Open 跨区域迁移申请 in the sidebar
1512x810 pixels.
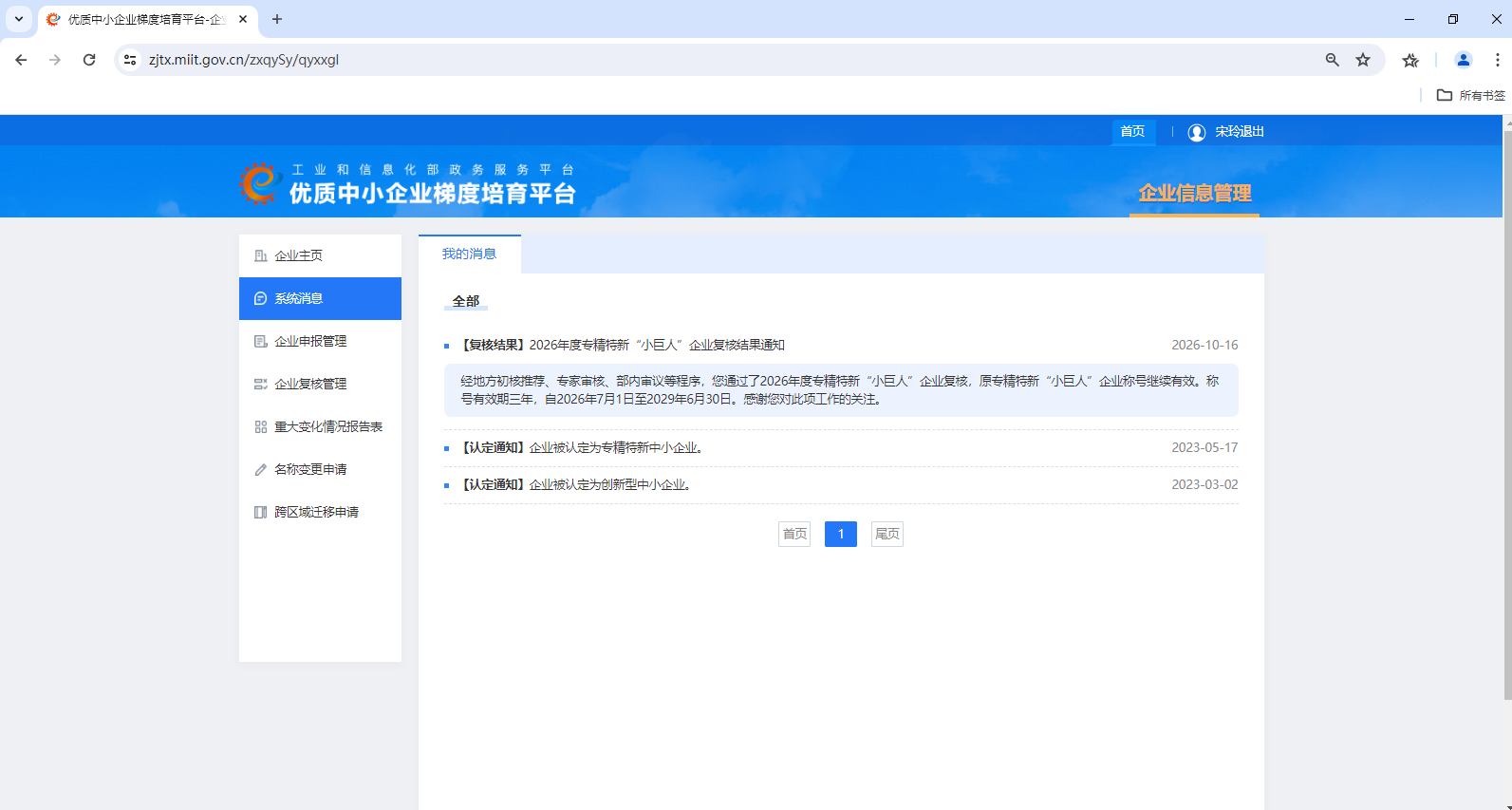click(x=320, y=512)
